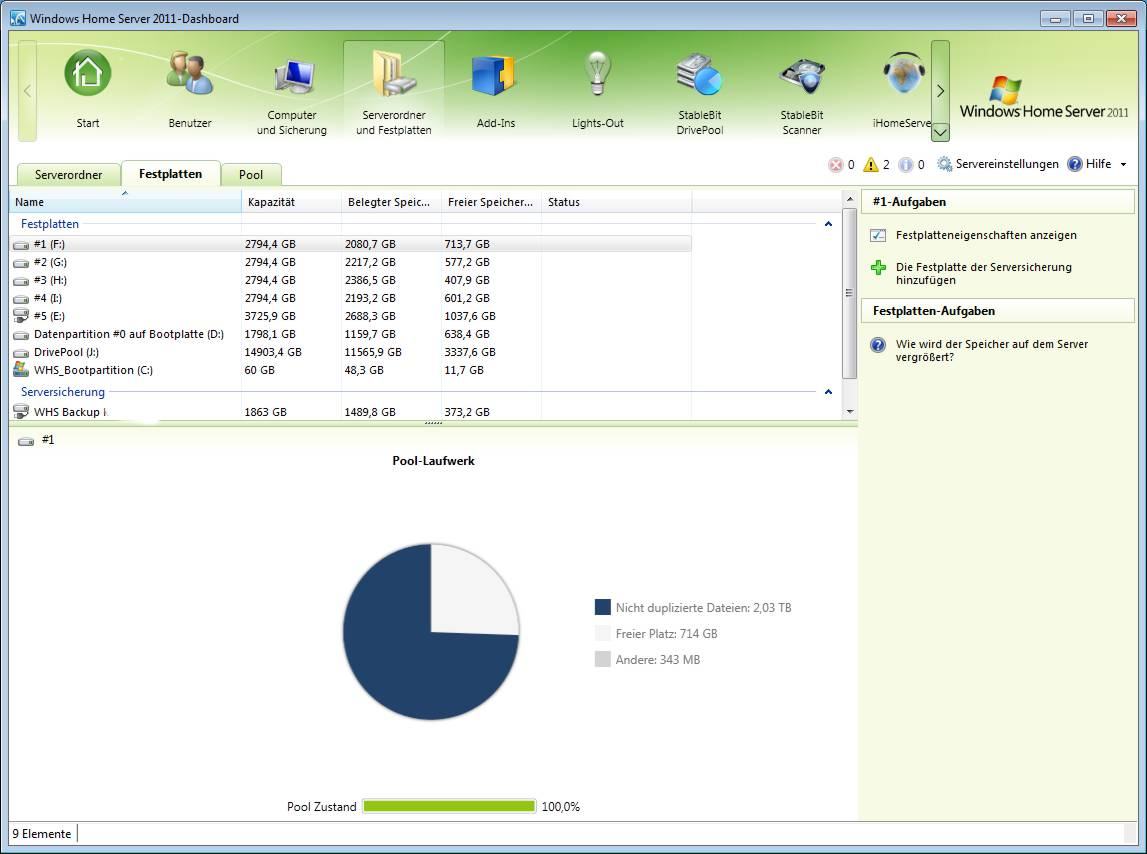Open Festplatteneigenschaften anzeigen task
The width and height of the screenshot is (1147, 854).
(x=985, y=235)
